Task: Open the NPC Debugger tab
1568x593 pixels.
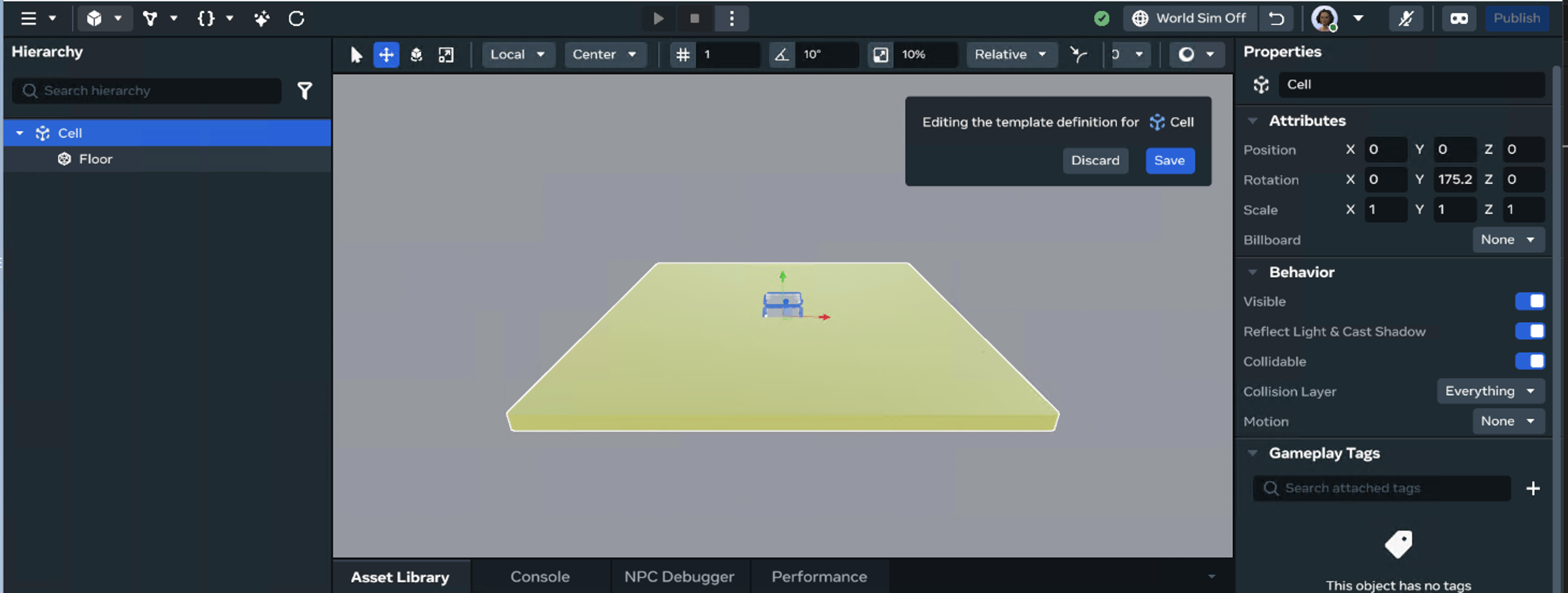Action: pyautogui.click(x=679, y=576)
